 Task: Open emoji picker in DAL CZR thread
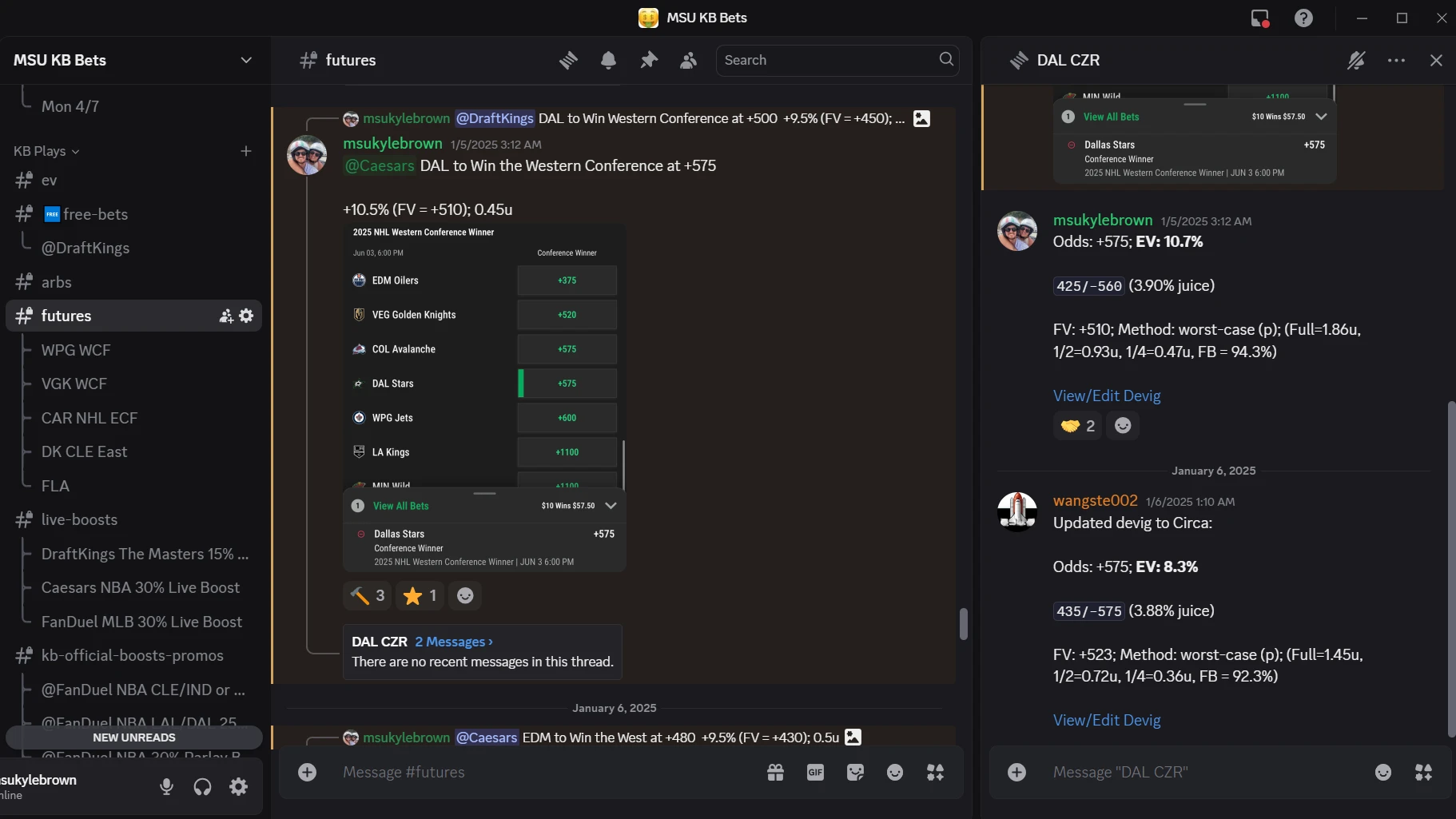tap(1383, 772)
